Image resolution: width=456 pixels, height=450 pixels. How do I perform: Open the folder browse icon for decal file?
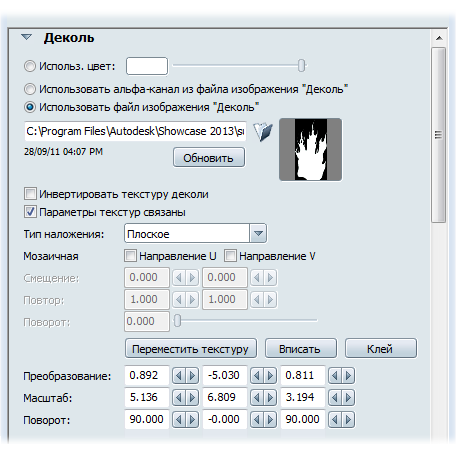click(263, 132)
